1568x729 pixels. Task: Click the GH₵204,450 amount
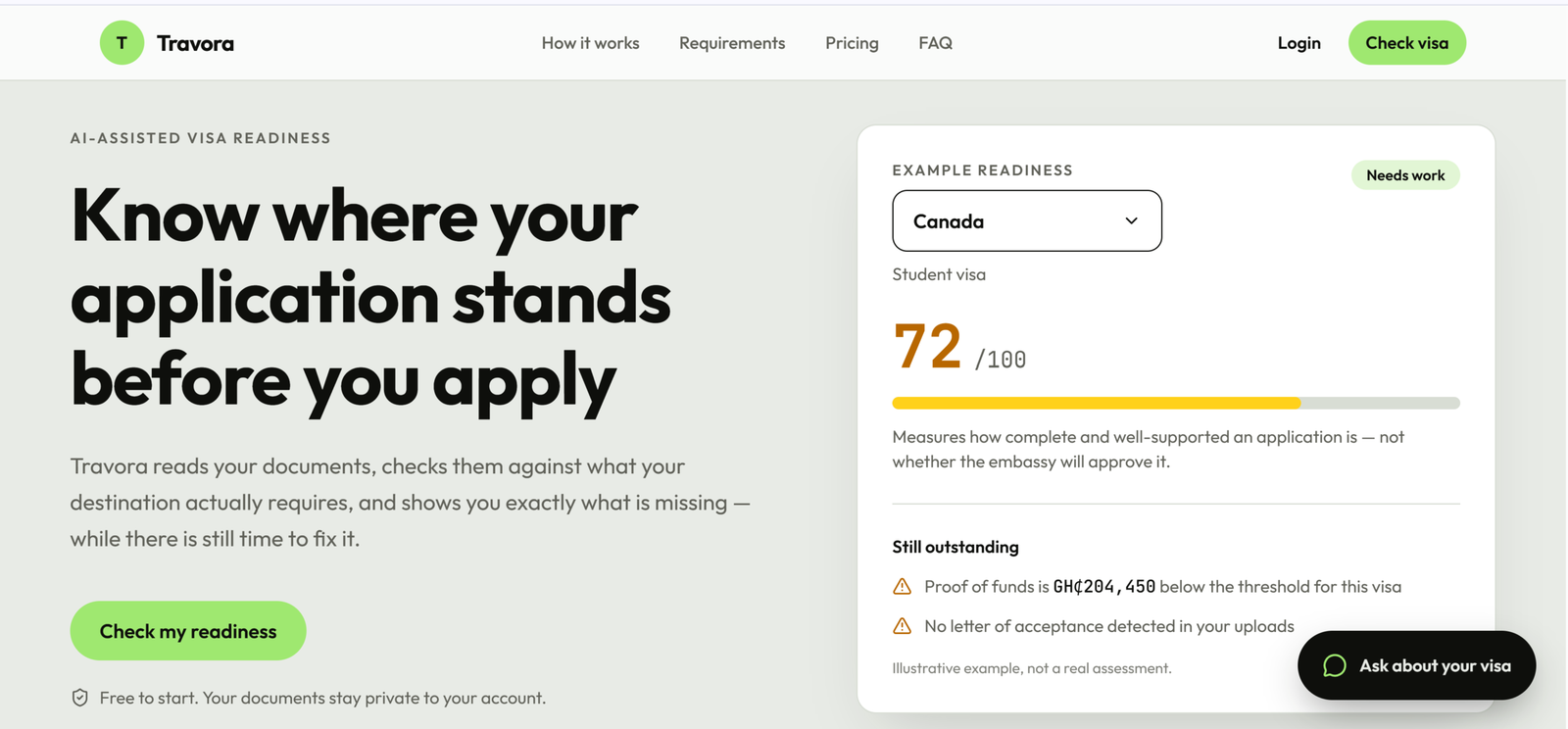tap(1104, 587)
